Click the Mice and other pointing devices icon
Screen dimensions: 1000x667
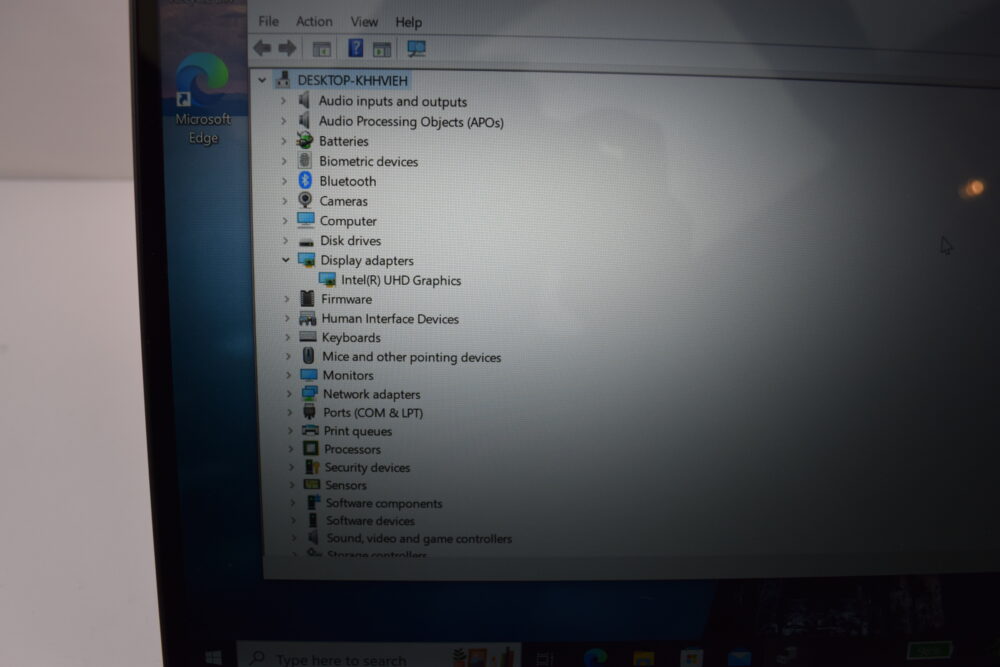308,355
